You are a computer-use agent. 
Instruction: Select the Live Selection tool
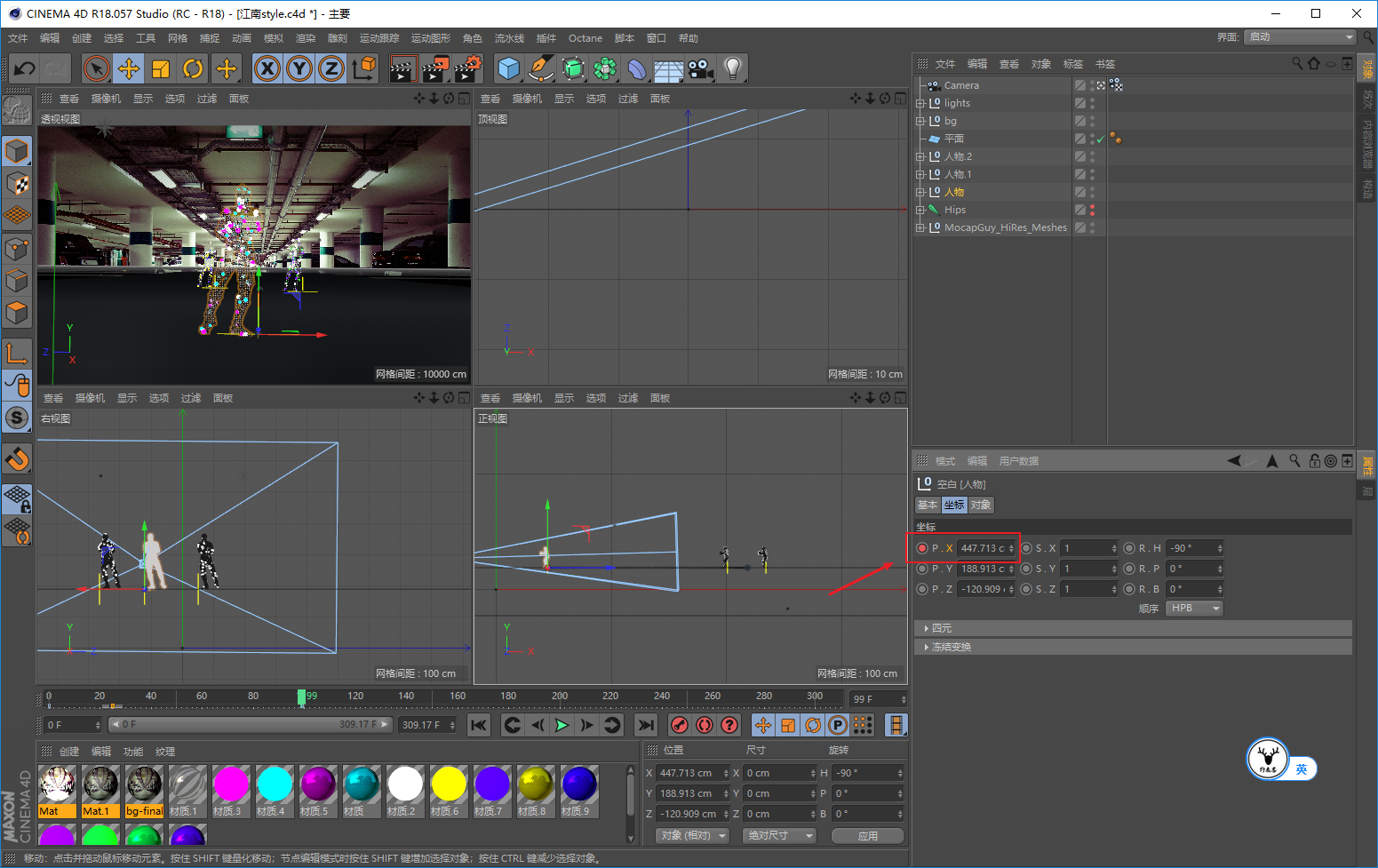(97, 68)
